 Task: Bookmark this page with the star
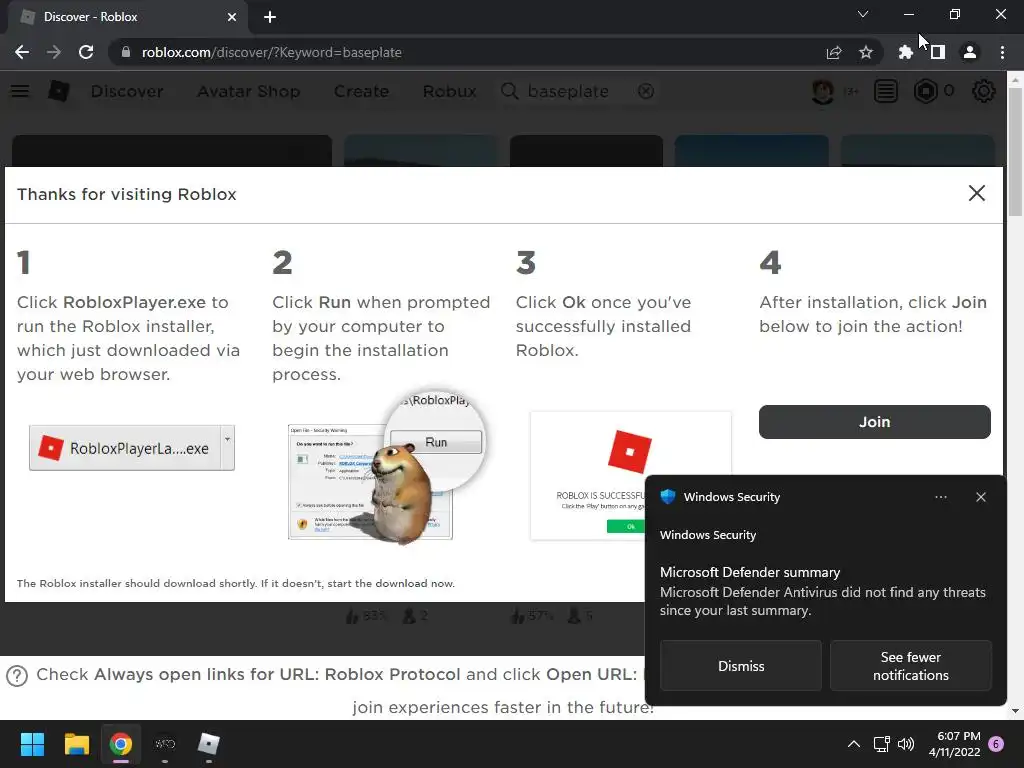[x=866, y=52]
